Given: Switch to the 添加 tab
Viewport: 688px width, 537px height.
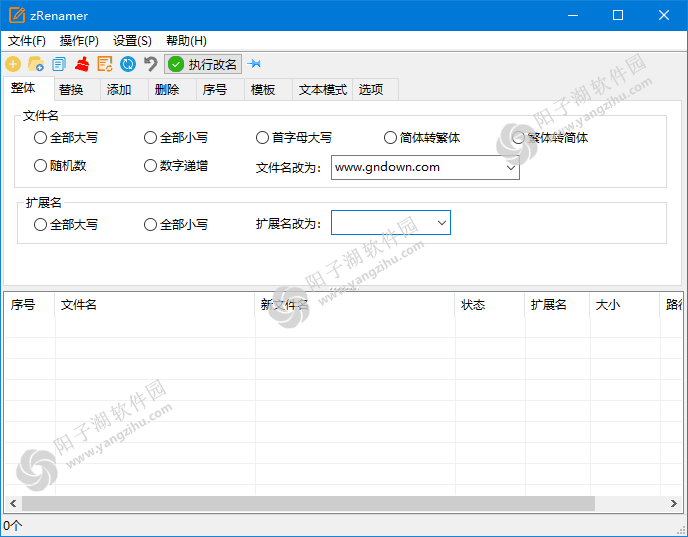Looking at the screenshot, I should click(125, 90).
